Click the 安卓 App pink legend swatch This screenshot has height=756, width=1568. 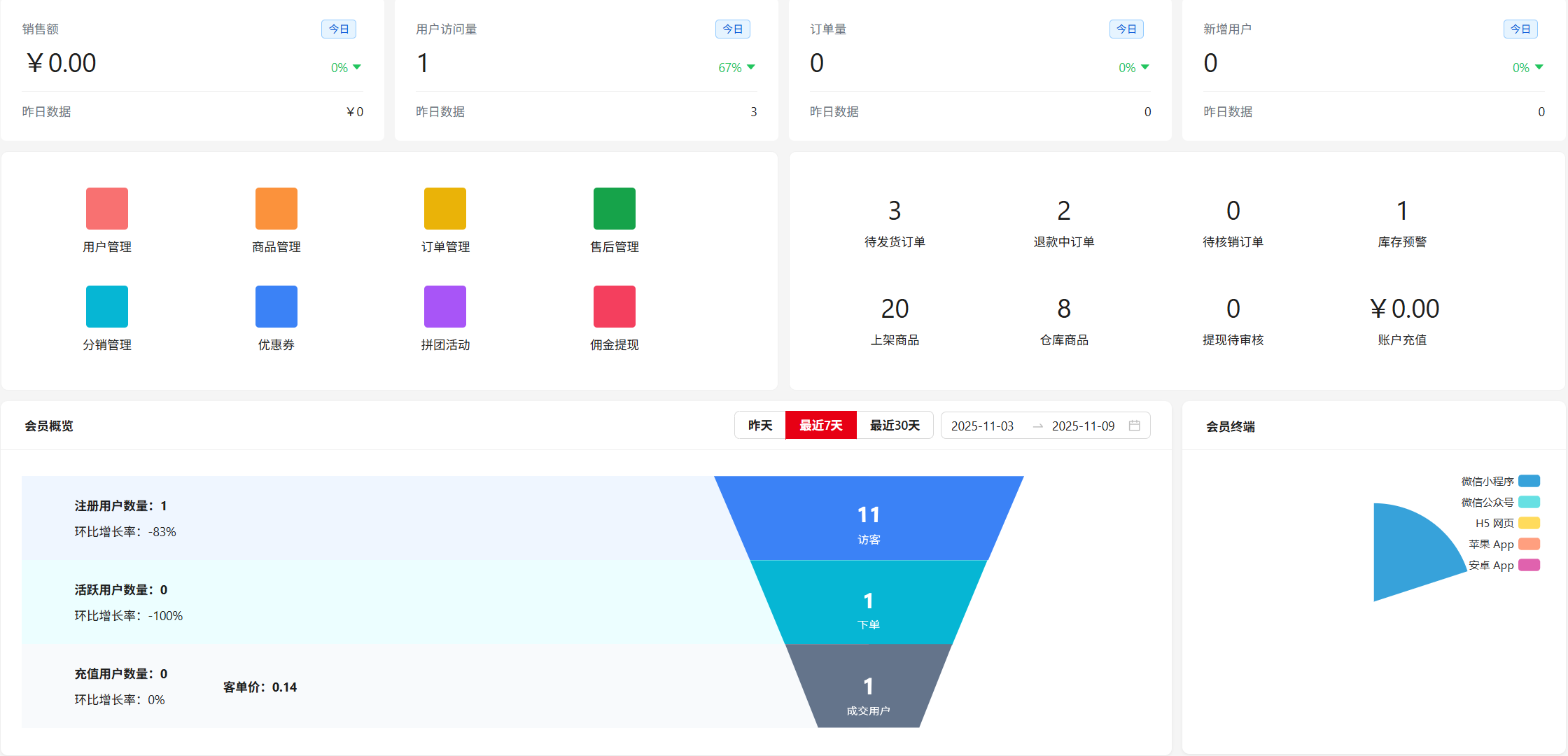(x=1529, y=565)
